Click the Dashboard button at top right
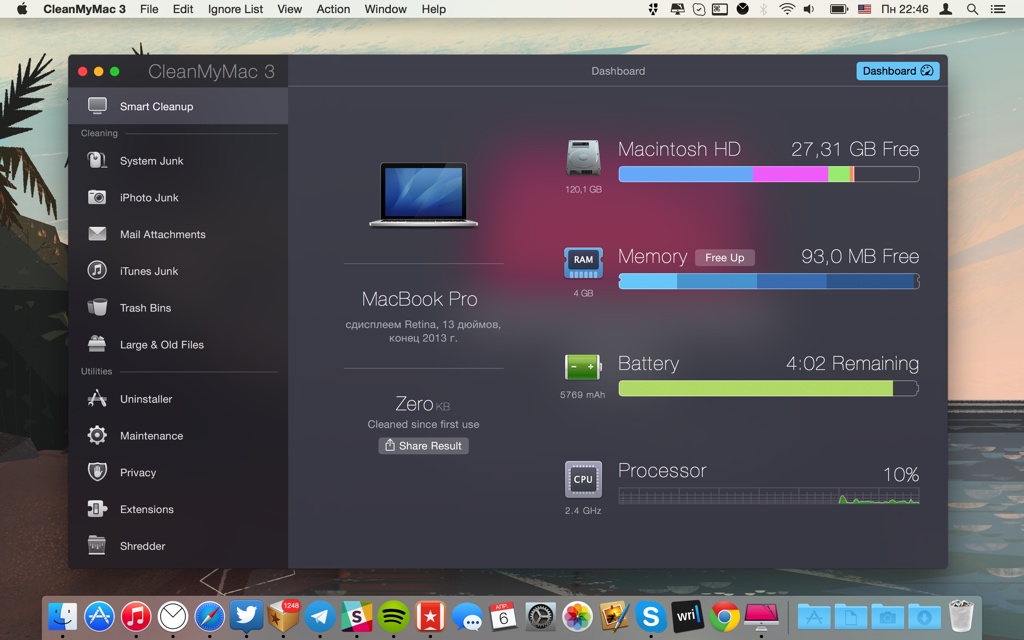Image resolution: width=1024 pixels, height=640 pixels. tap(898, 71)
